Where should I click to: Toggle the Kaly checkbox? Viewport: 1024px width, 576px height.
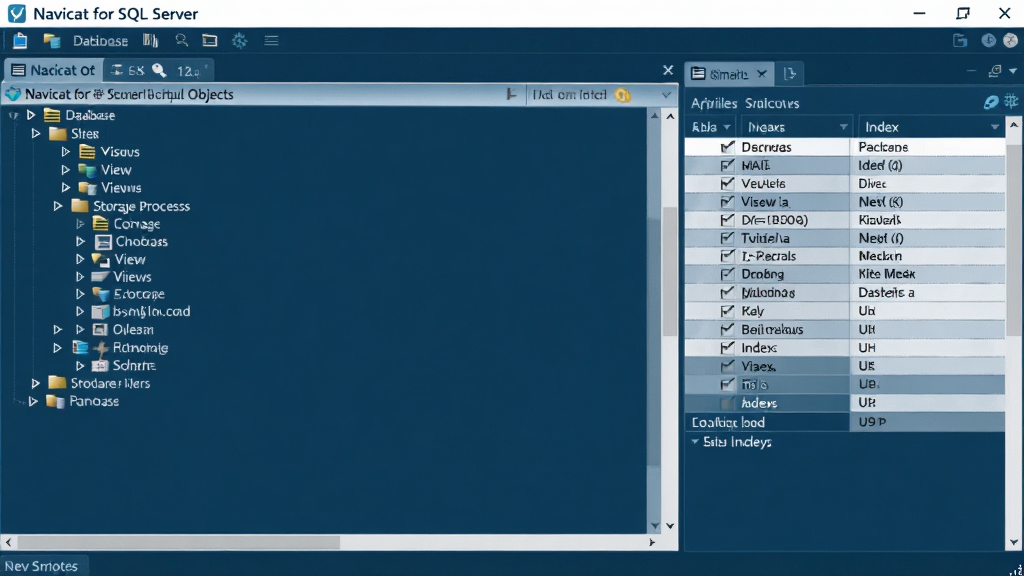pos(727,311)
